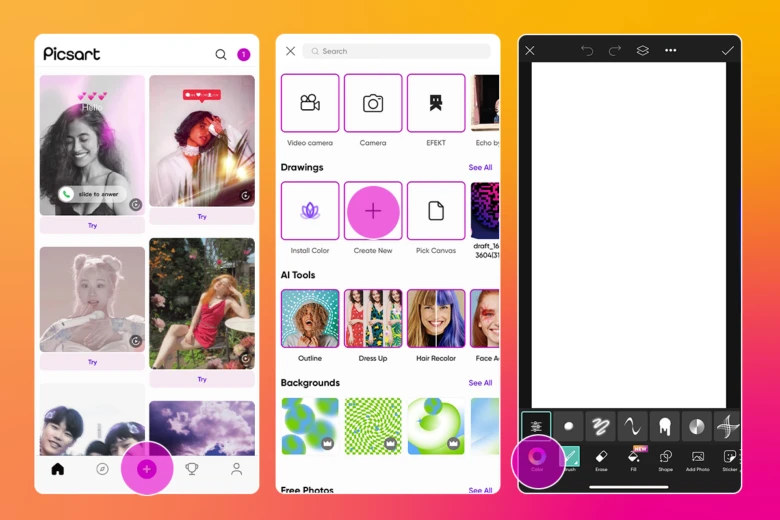Undo the last drawing action

(x=587, y=51)
